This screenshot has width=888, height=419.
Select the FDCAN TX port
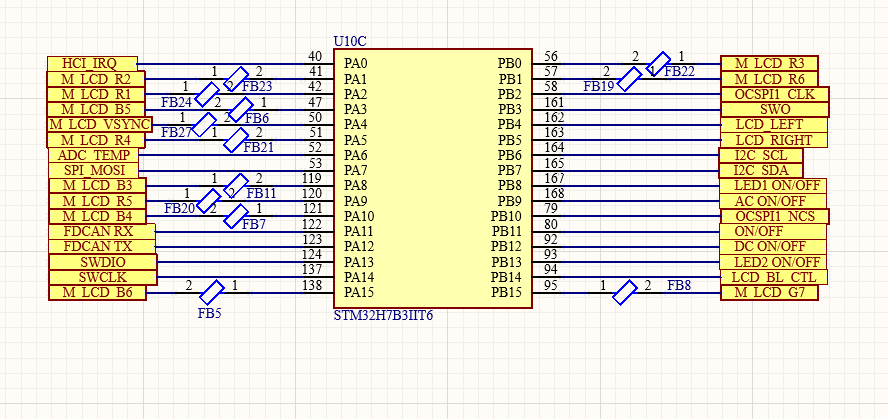click(102, 247)
